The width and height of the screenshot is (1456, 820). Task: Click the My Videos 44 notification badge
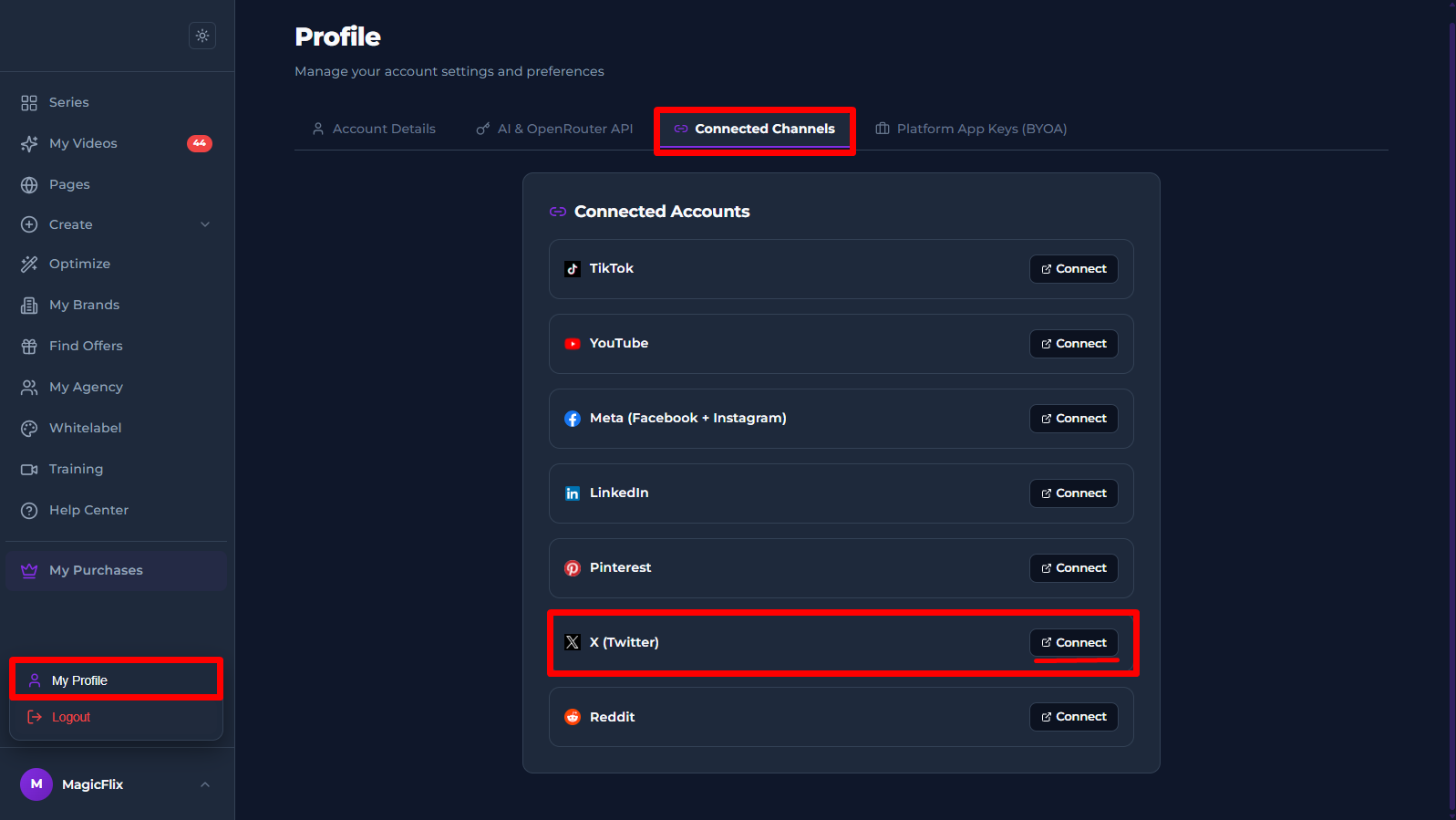click(x=200, y=143)
